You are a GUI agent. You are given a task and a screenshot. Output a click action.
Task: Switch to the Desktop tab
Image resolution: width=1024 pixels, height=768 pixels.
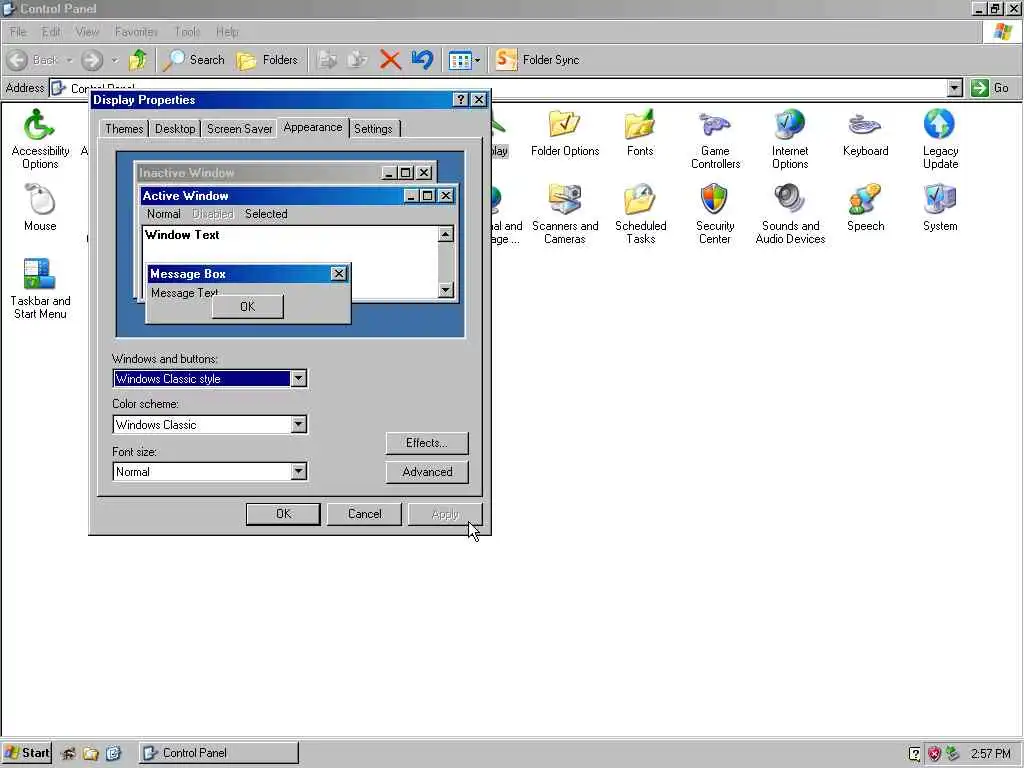[x=175, y=129]
